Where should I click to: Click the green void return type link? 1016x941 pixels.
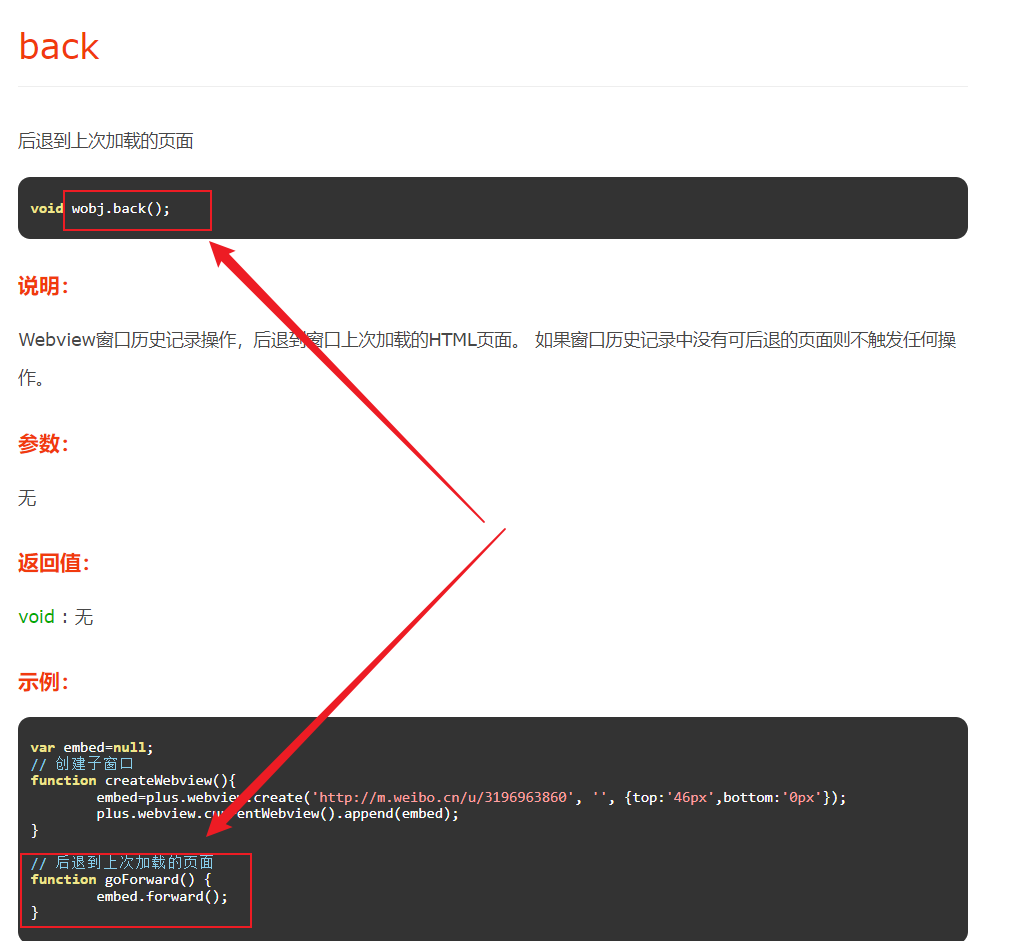point(36,617)
